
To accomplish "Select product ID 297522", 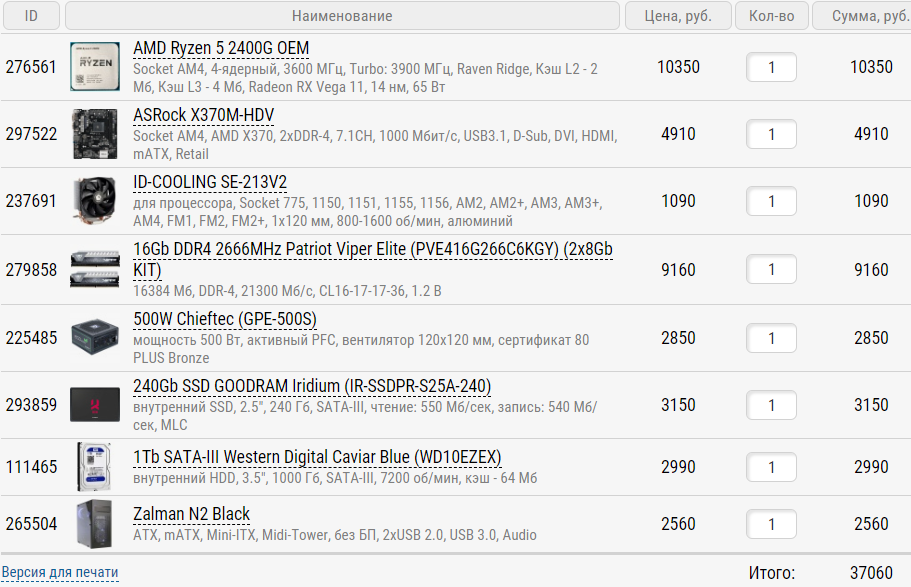I will point(31,134).
